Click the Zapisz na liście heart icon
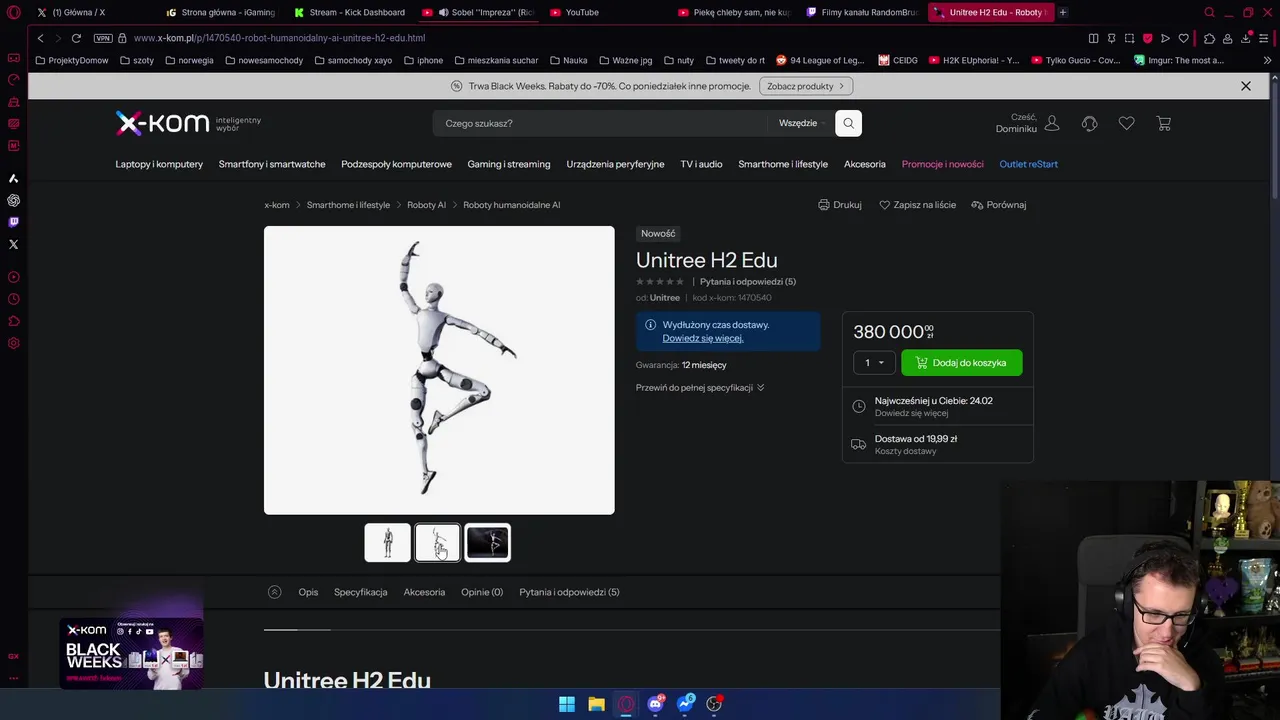The width and height of the screenshot is (1280, 720). (884, 205)
